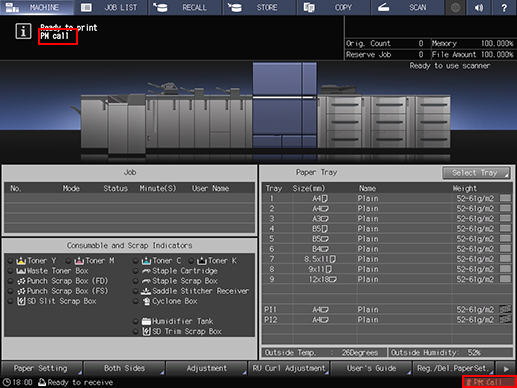
Task: Open the SCAN tab
Action: (x=408, y=7)
